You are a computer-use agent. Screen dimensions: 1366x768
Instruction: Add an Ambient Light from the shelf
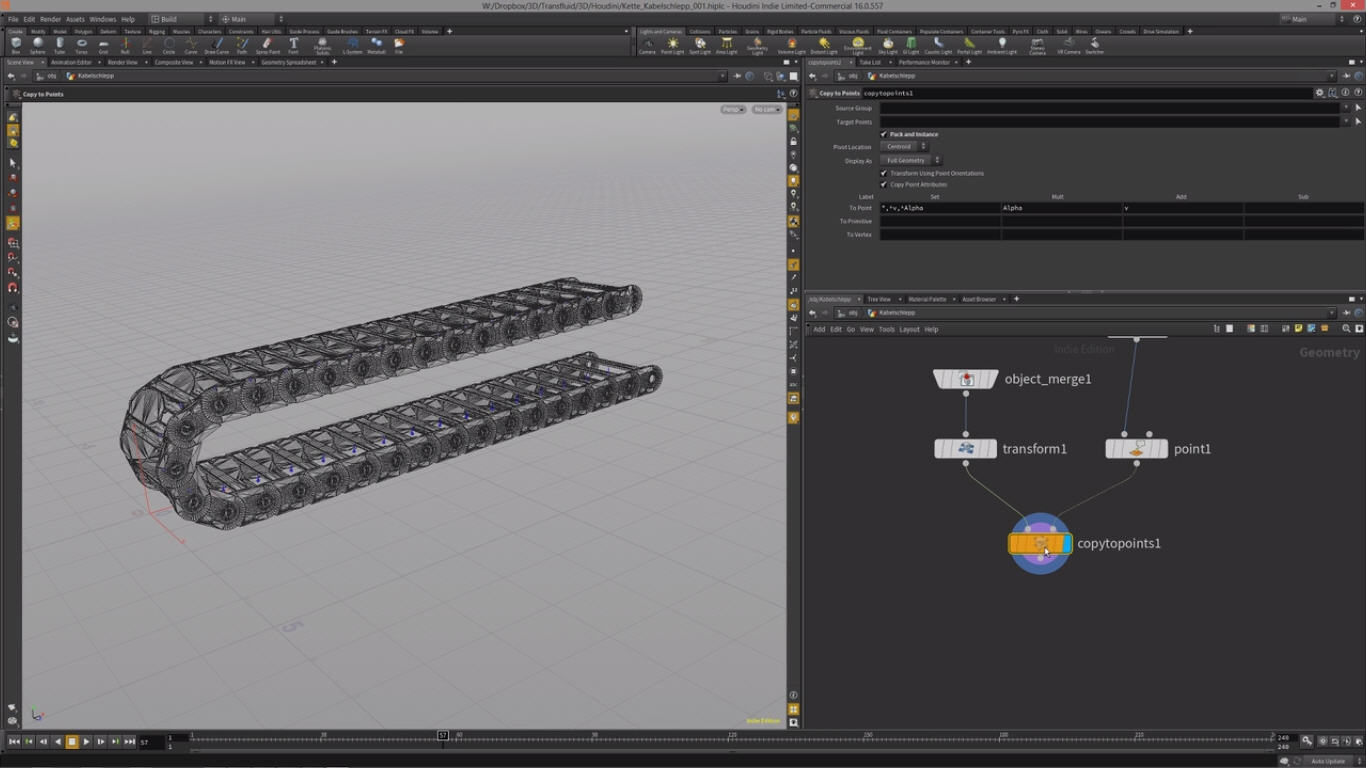pos(1001,45)
